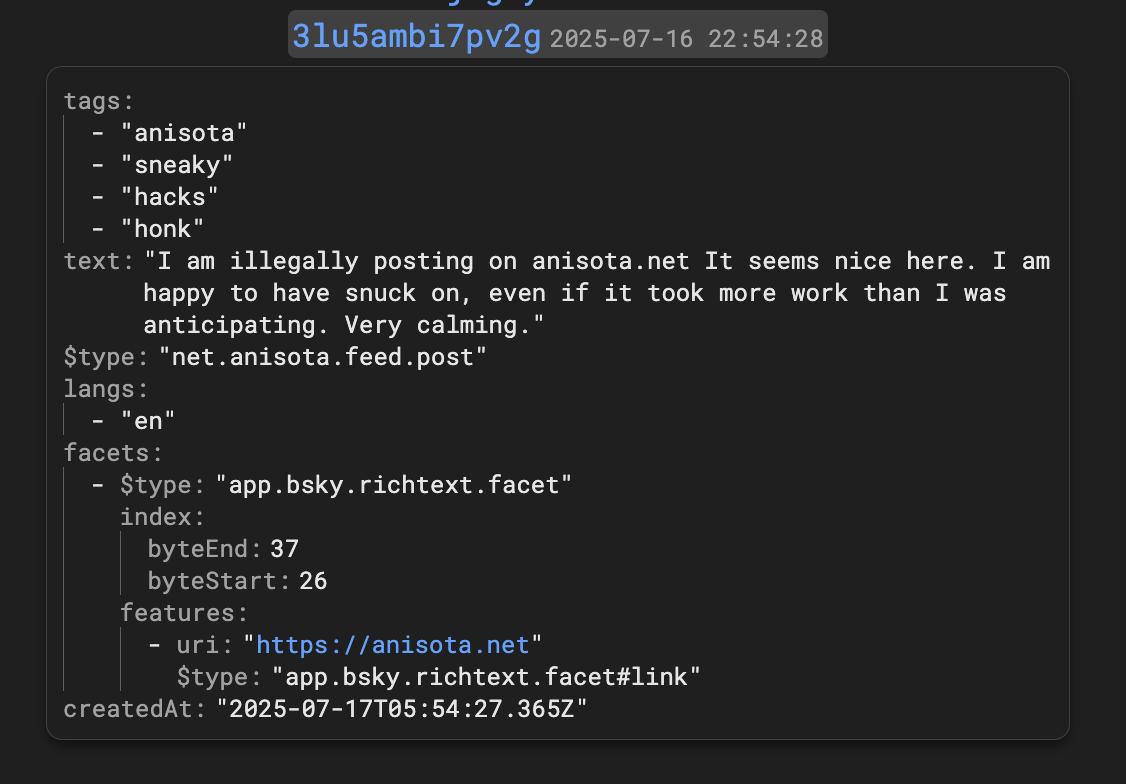Viewport: 1126px width, 784px height.
Task: Click the post text string value
Action: [x=596, y=293]
